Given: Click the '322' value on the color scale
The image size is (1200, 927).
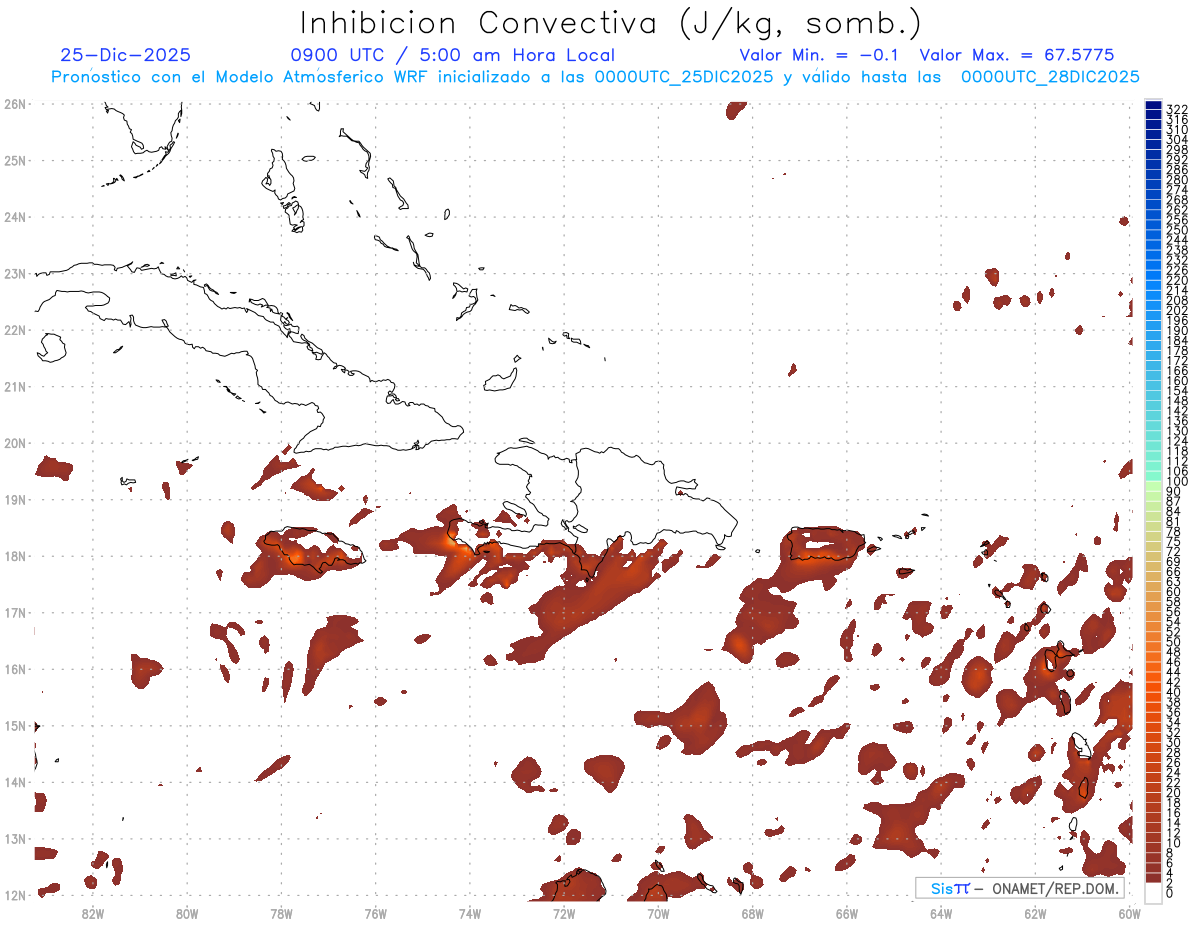Looking at the screenshot, I should tap(1177, 109).
